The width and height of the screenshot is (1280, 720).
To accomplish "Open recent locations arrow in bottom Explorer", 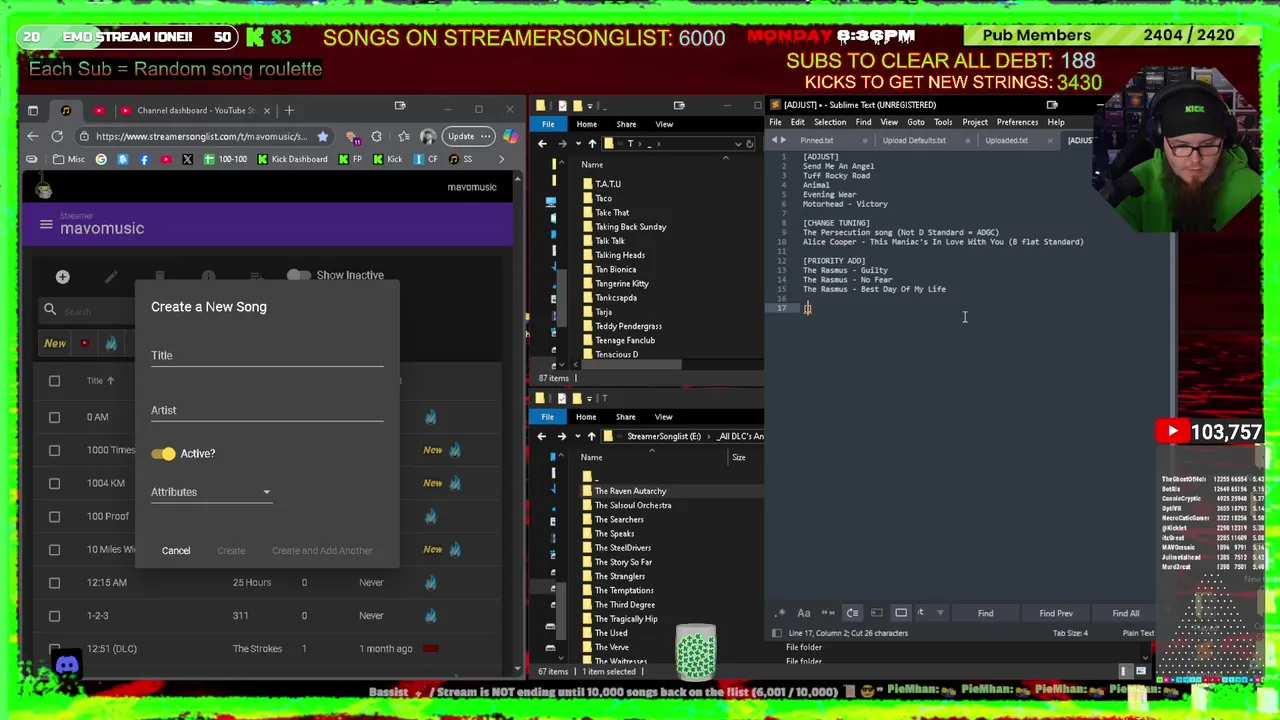I will [577, 436].
